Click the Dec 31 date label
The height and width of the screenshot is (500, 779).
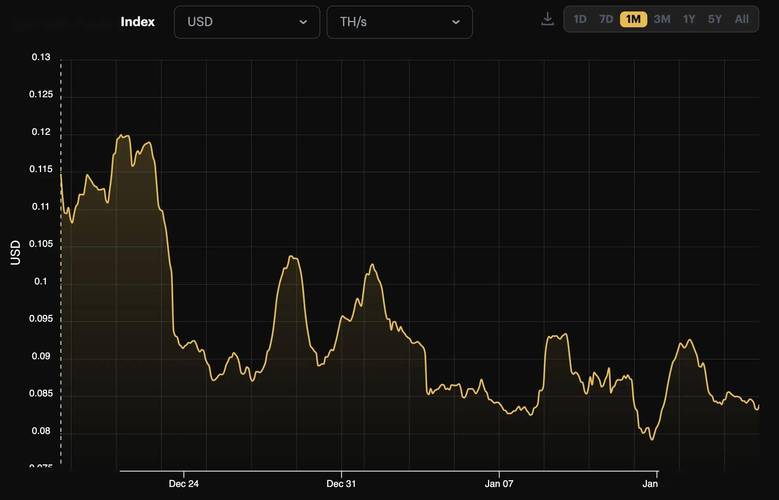tap(341, 484)
